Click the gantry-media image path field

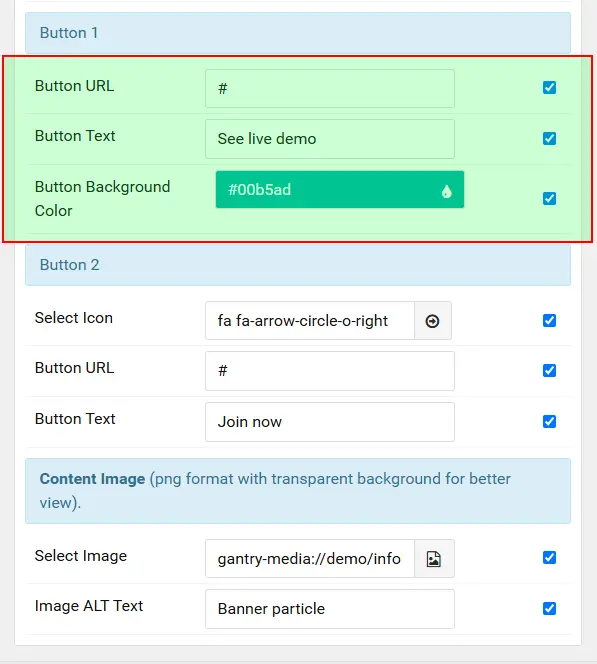tap(310, 559)
